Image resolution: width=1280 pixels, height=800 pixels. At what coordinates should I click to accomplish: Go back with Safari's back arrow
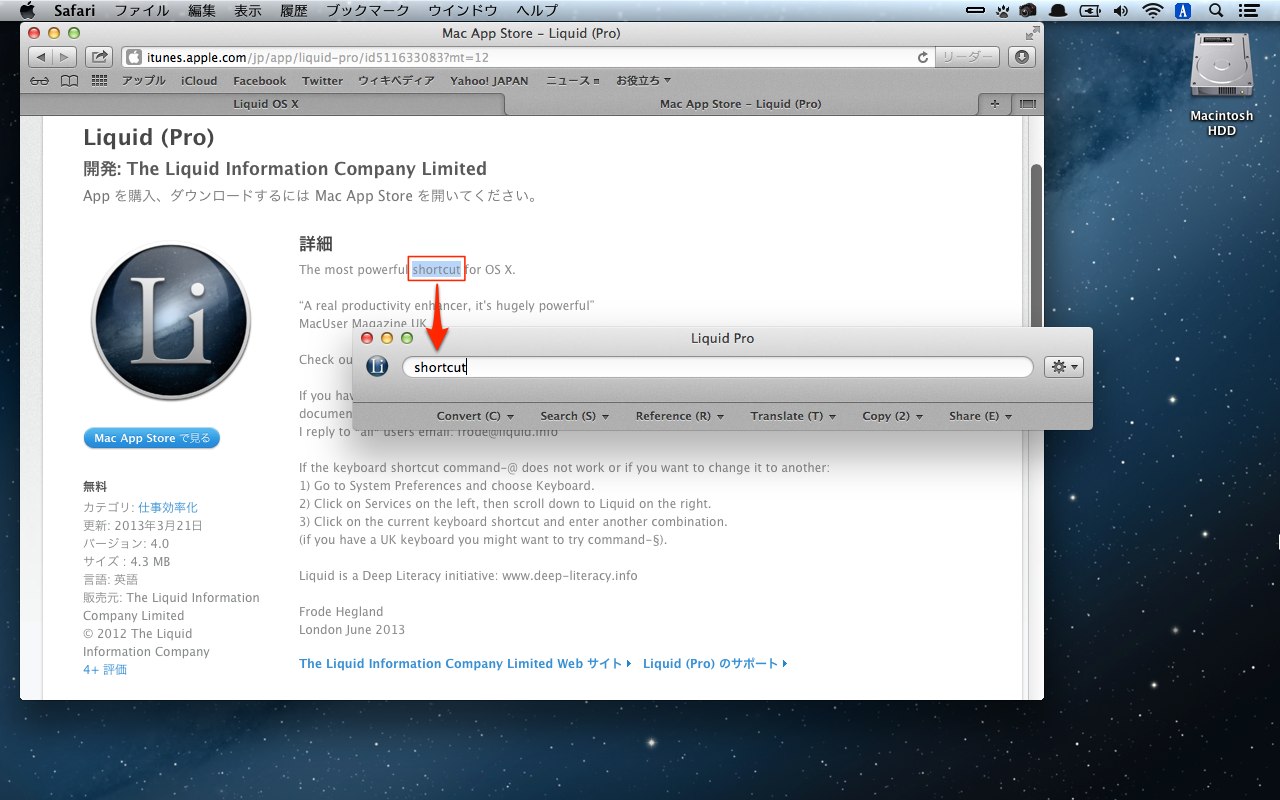41,57
